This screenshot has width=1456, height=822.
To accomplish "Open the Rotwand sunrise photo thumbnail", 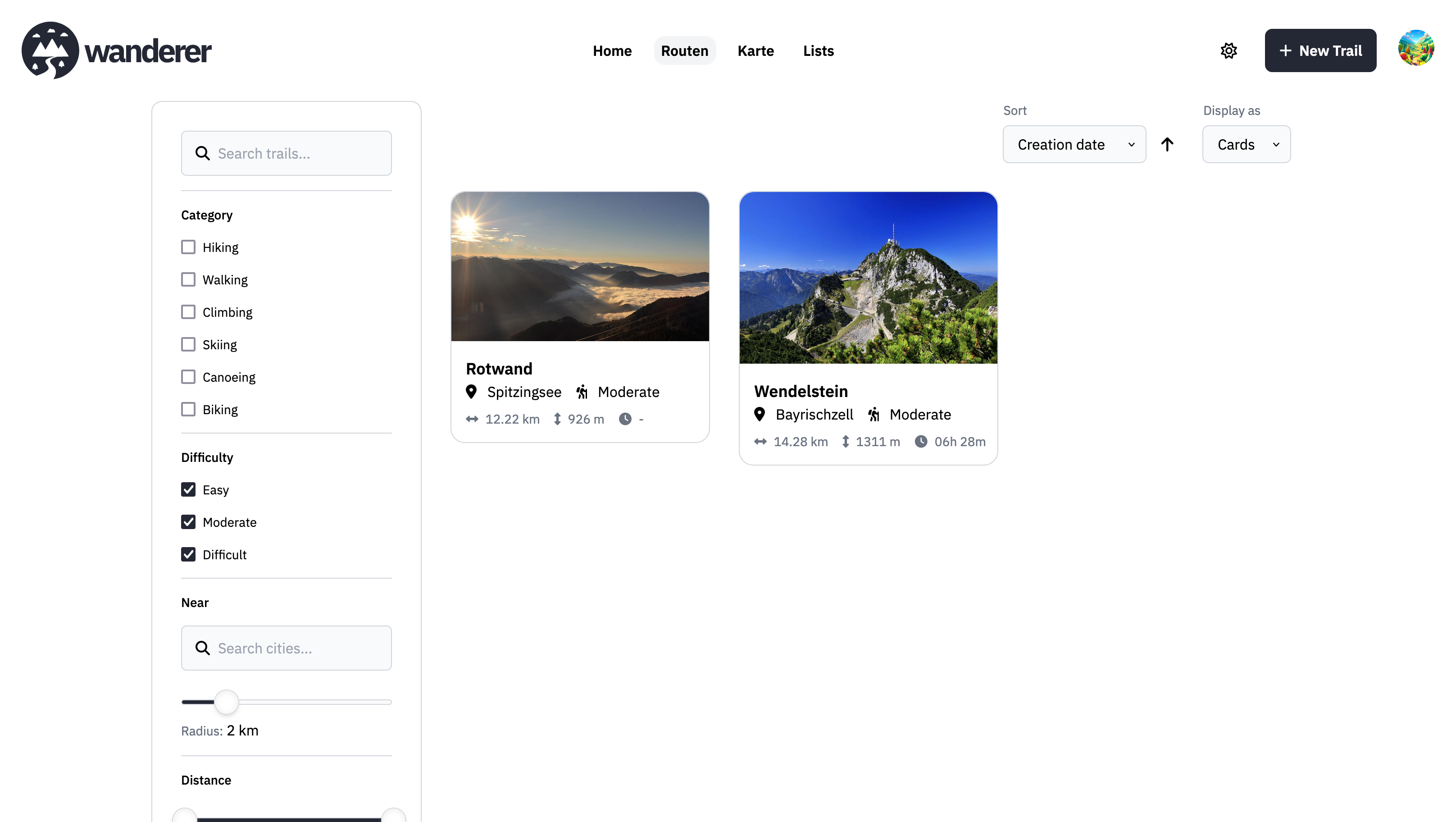I will (580, 266).
